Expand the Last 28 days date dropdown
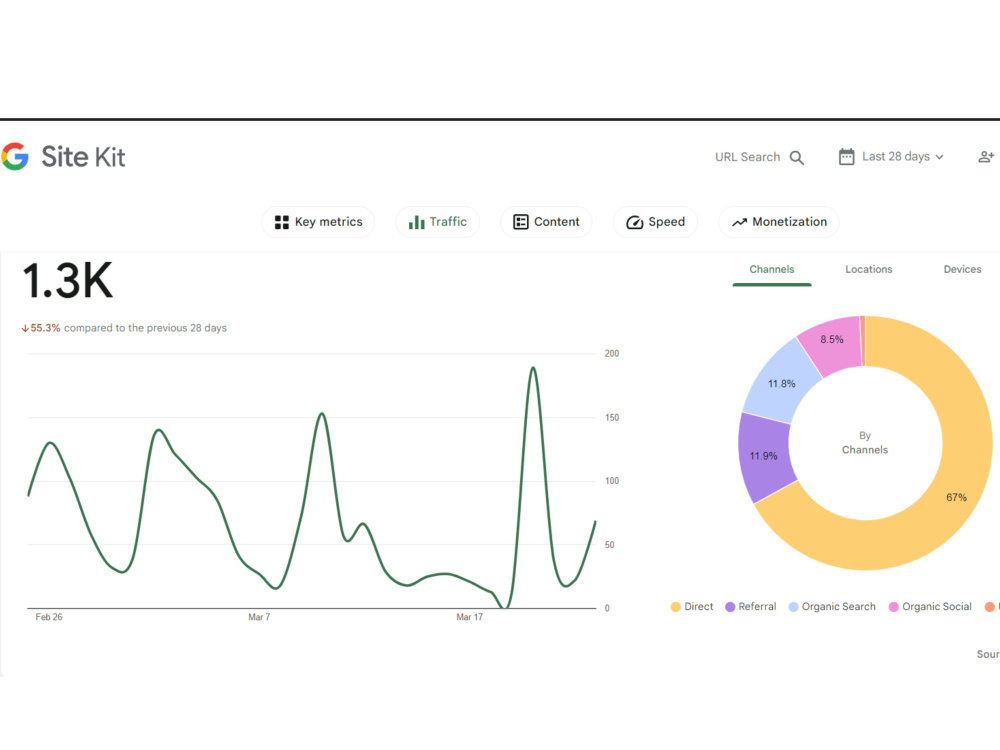 point(891,157)
